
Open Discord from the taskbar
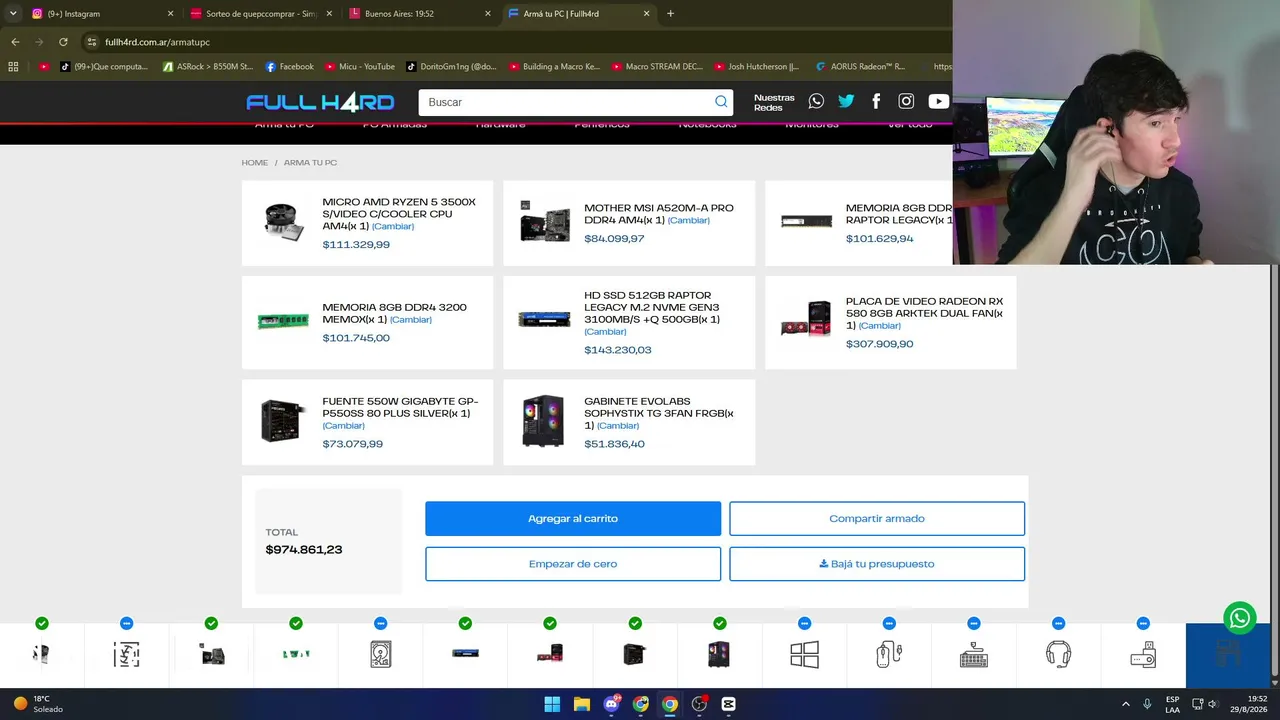click(x=611, y=704)
